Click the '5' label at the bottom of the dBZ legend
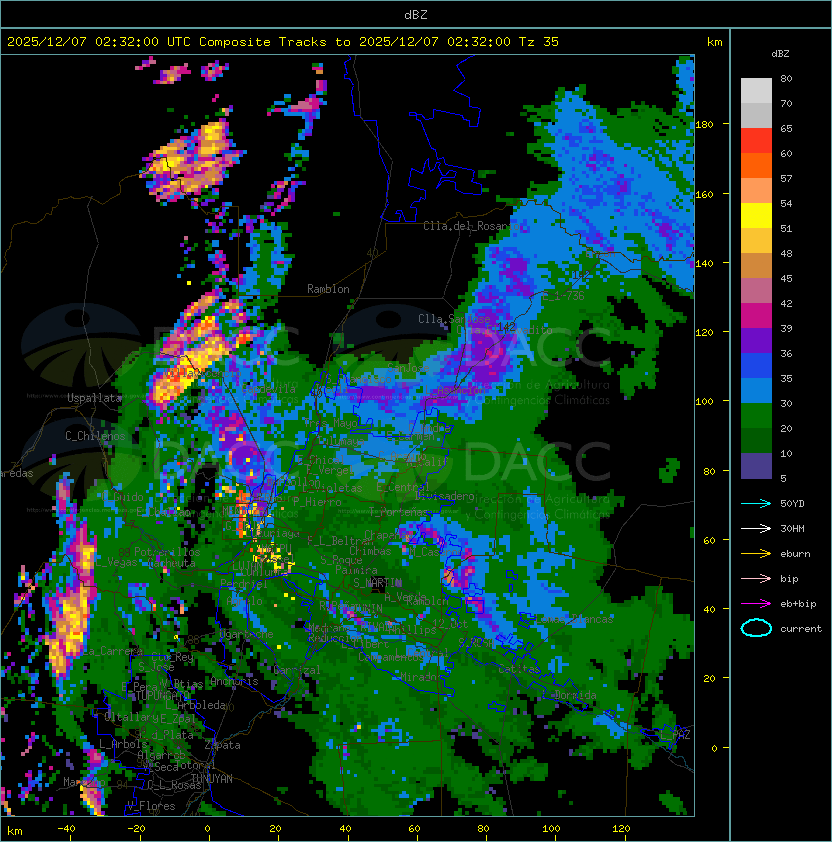Image resolution: width=832 pixels, height=842 pixels. click(783, 478)
